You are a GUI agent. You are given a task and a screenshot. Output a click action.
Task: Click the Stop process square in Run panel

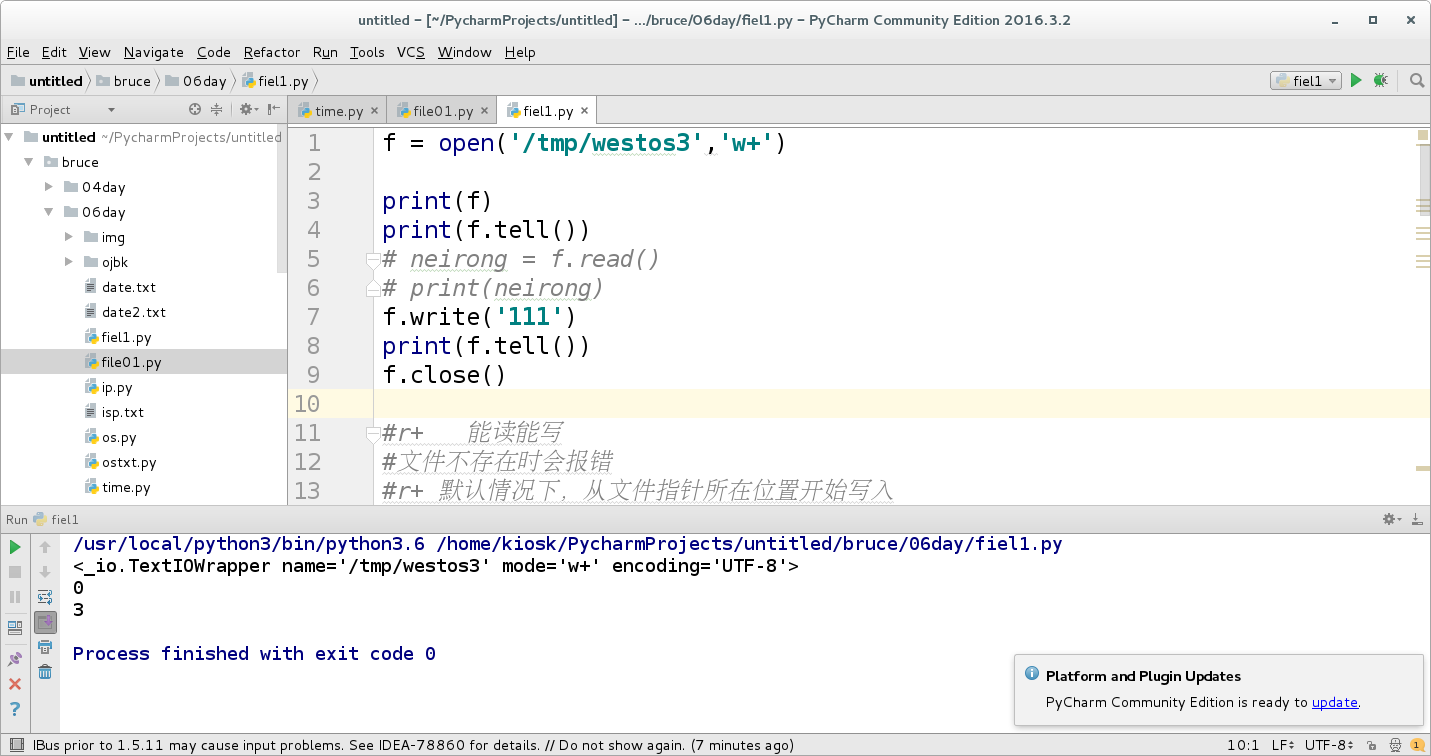(15, 572)
